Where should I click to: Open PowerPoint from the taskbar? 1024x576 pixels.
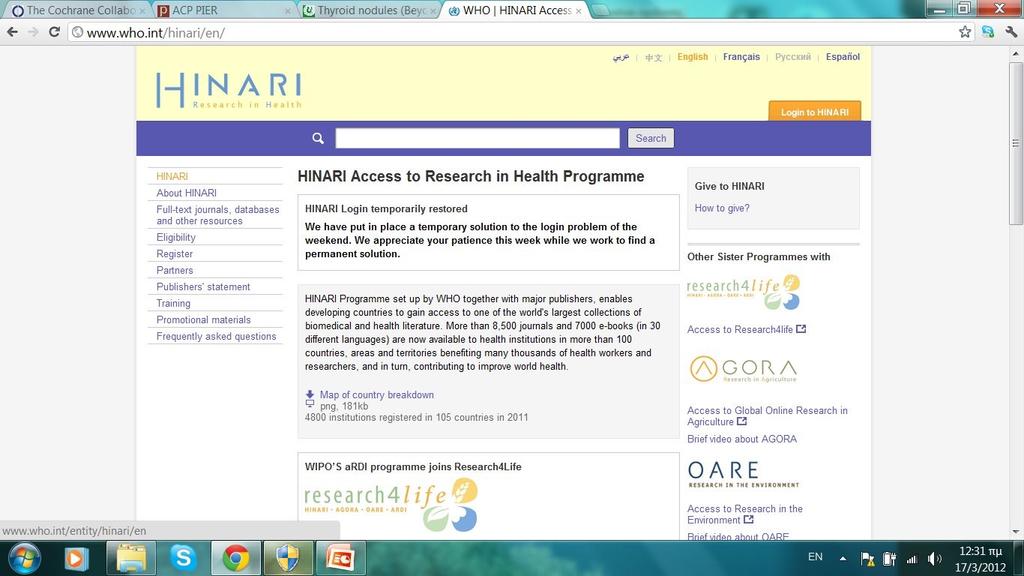340,558
